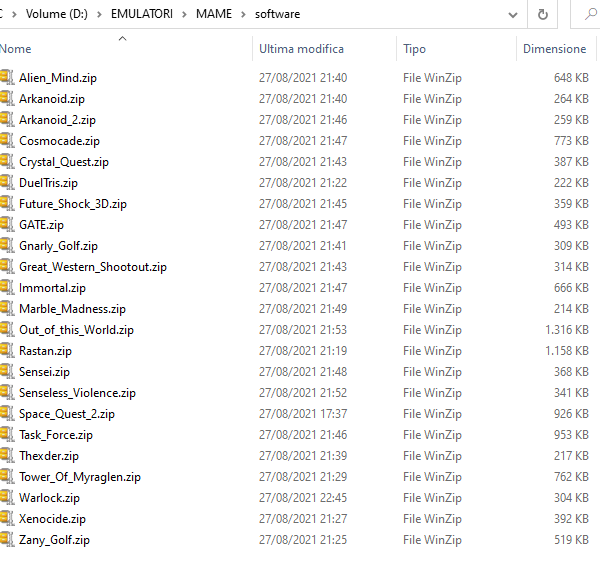Select the file name Space_Quest_2.zip
This screenshot has height=571, width=600.
click(x=67, y=414)
